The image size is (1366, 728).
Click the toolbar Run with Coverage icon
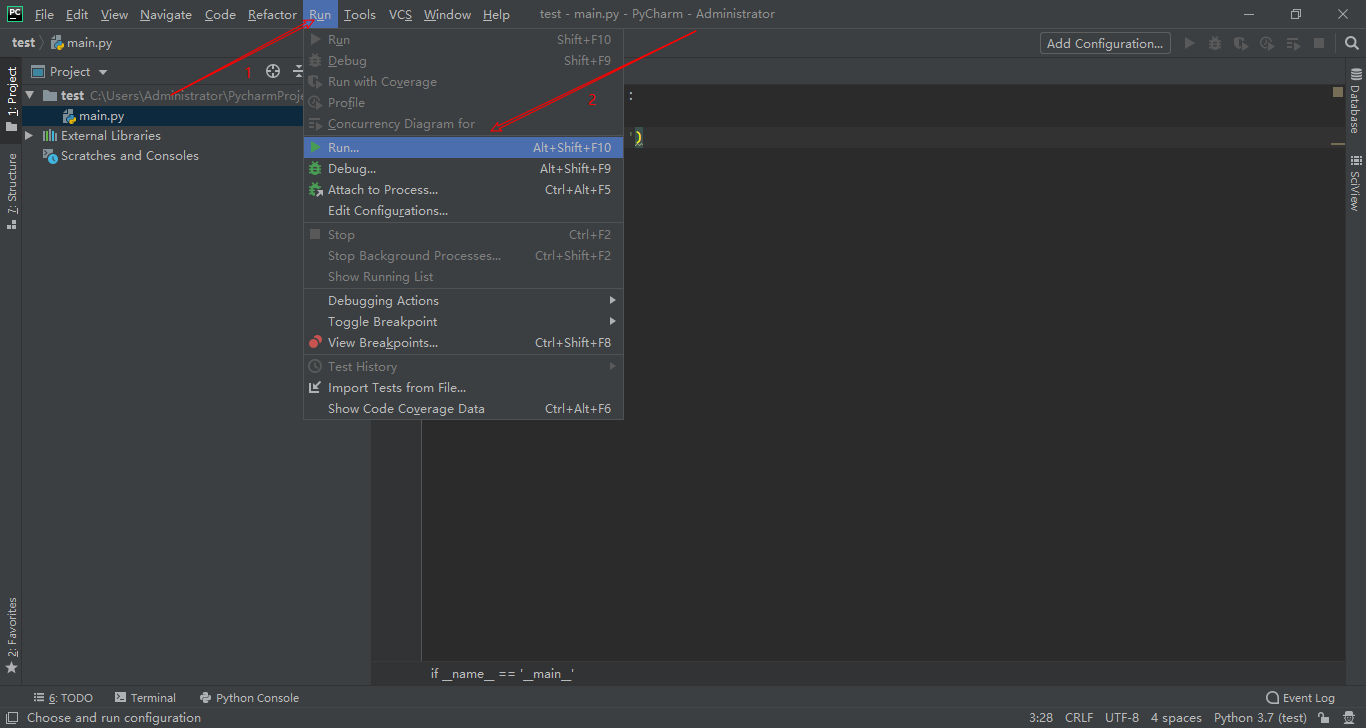click(x=1241, y=43)
